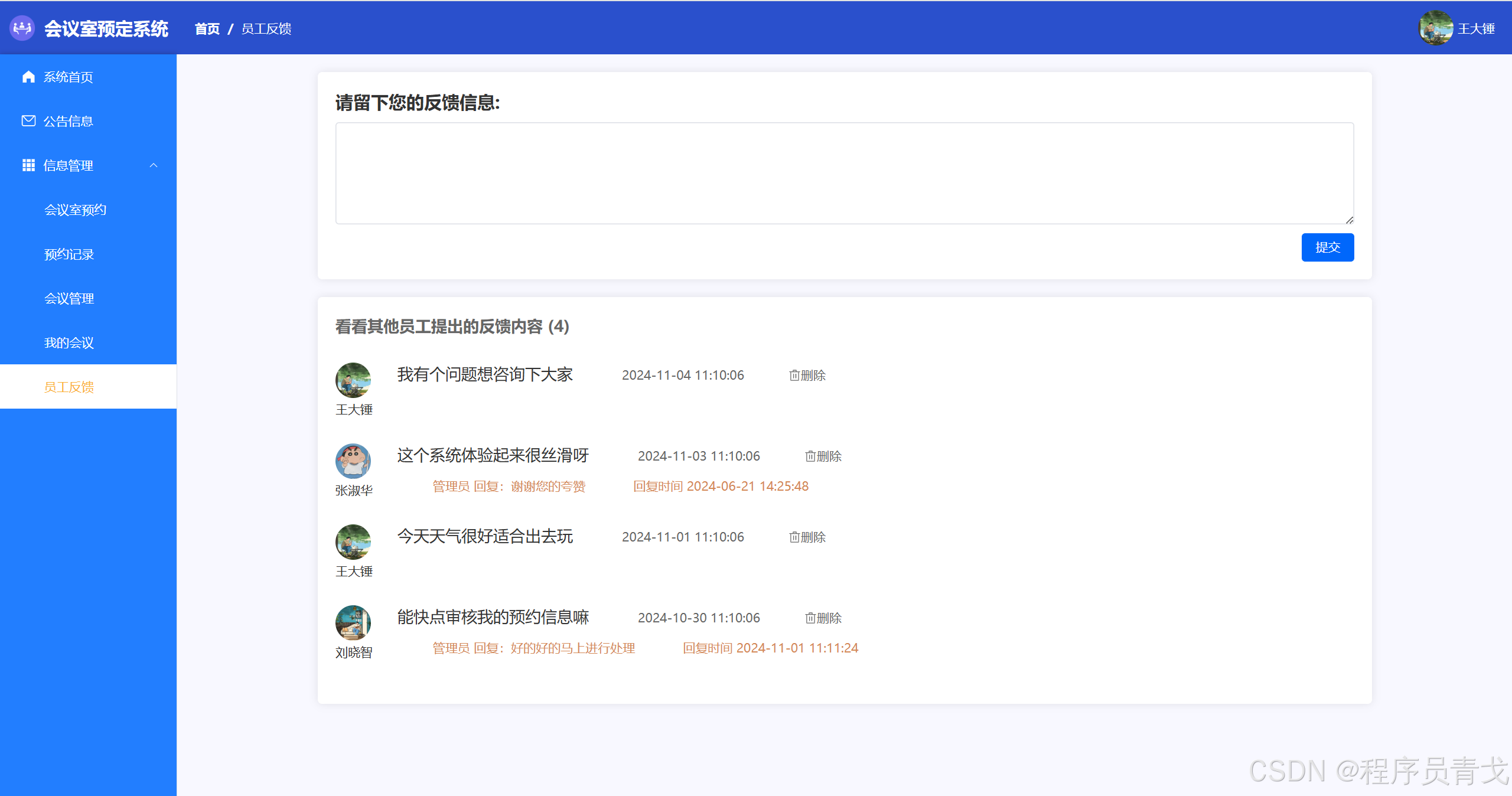Image resolution: width=1512 pixels, height=796 pixels.
Task: Click 张淑华's cartoon avatar thumbnail
Action: coord(353,461)
